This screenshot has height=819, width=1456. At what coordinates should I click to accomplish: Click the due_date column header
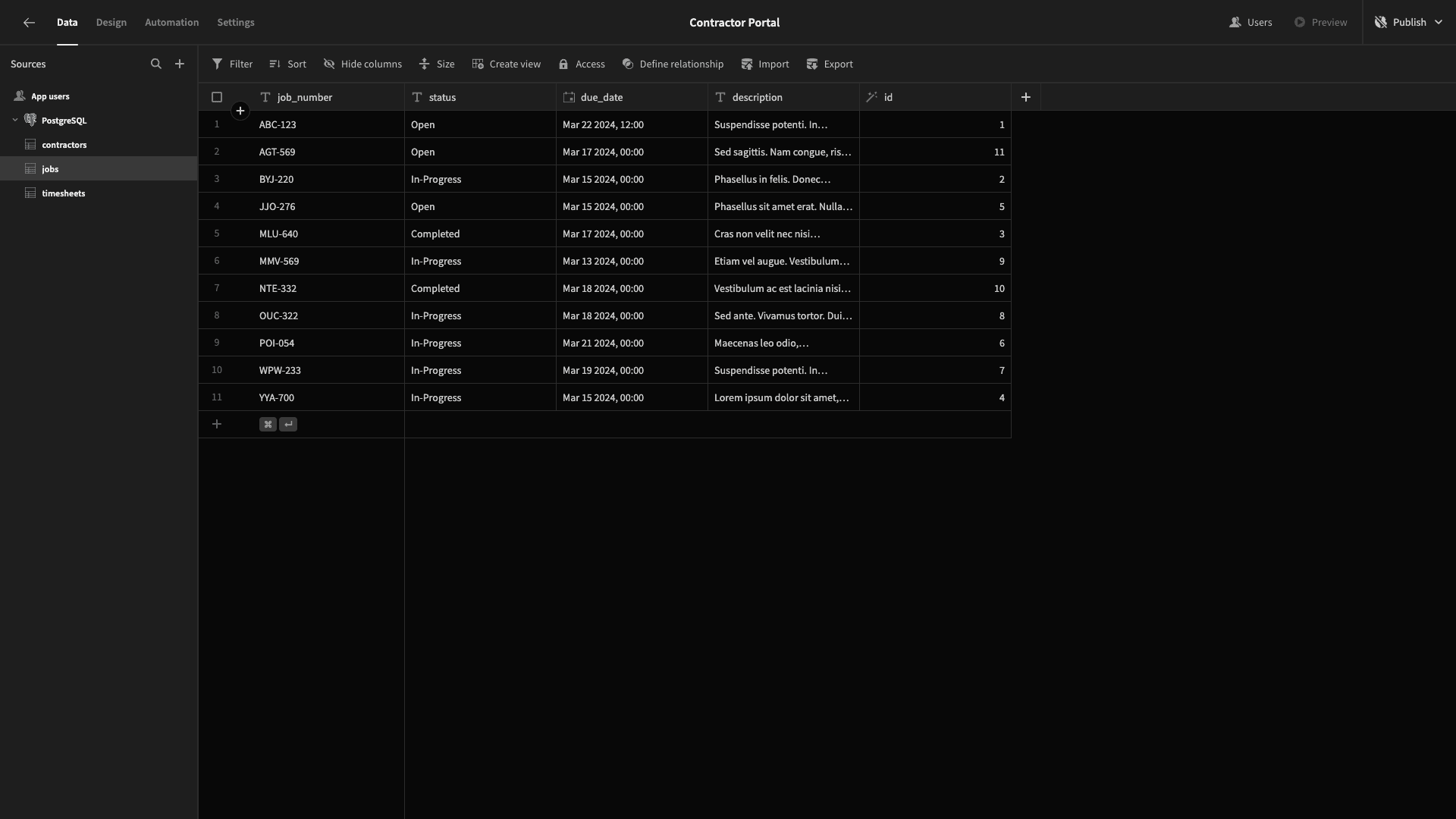click(x=632, y=97)
